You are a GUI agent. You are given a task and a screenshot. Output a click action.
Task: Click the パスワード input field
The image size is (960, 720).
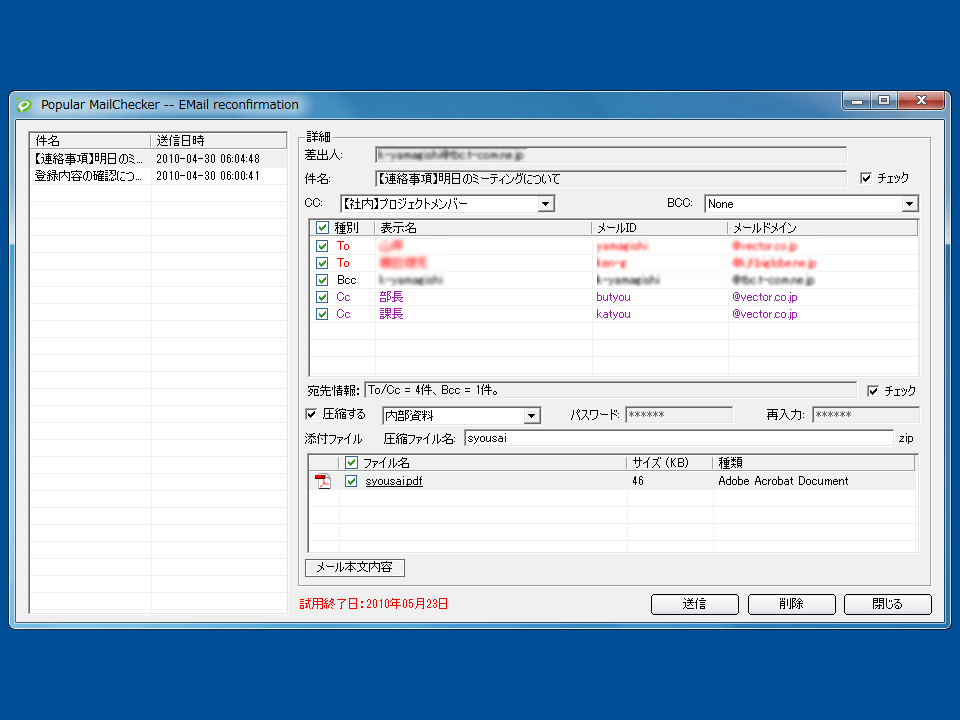[x=678, y=414]
